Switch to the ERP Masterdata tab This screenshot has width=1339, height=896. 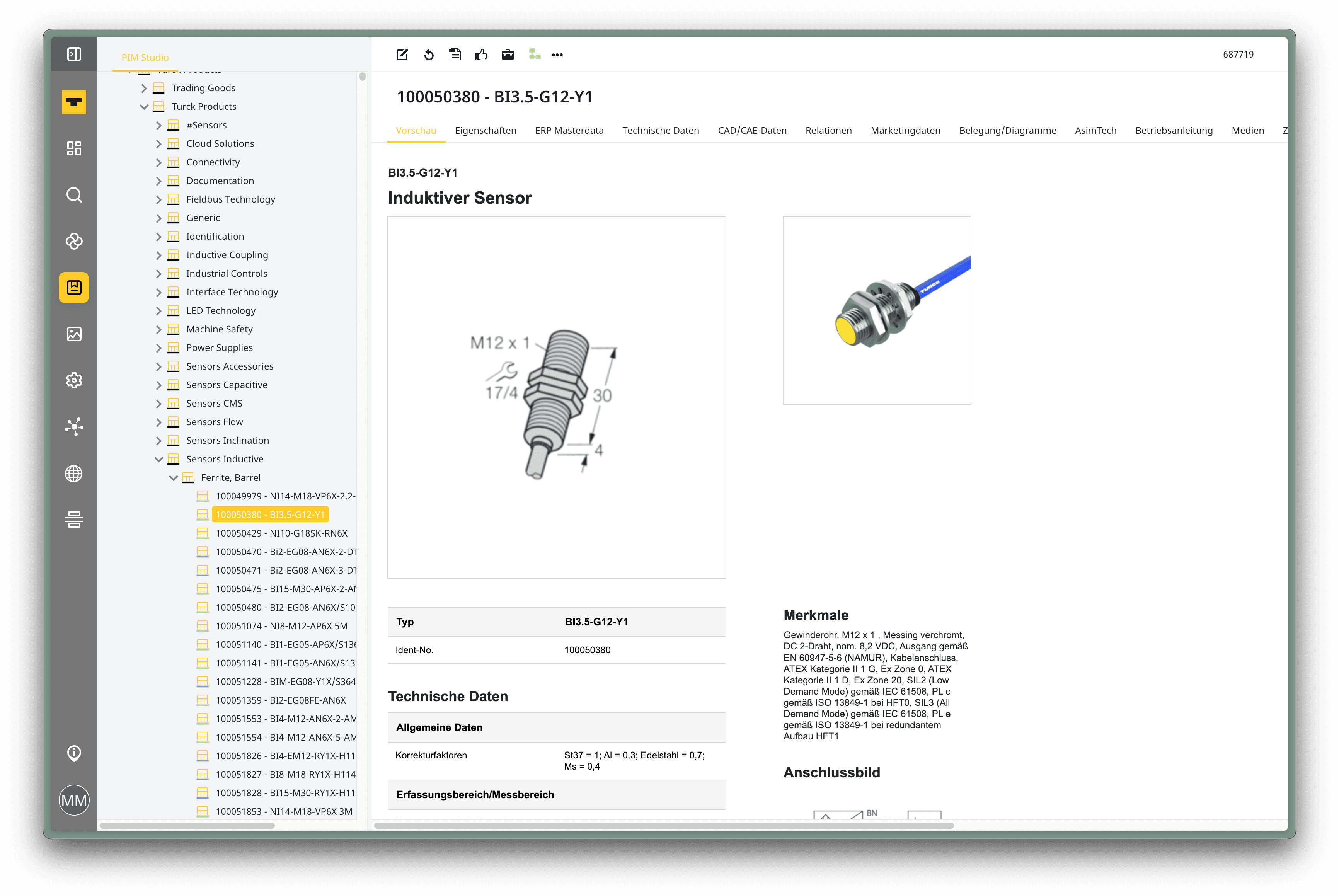tap(569, 130)
